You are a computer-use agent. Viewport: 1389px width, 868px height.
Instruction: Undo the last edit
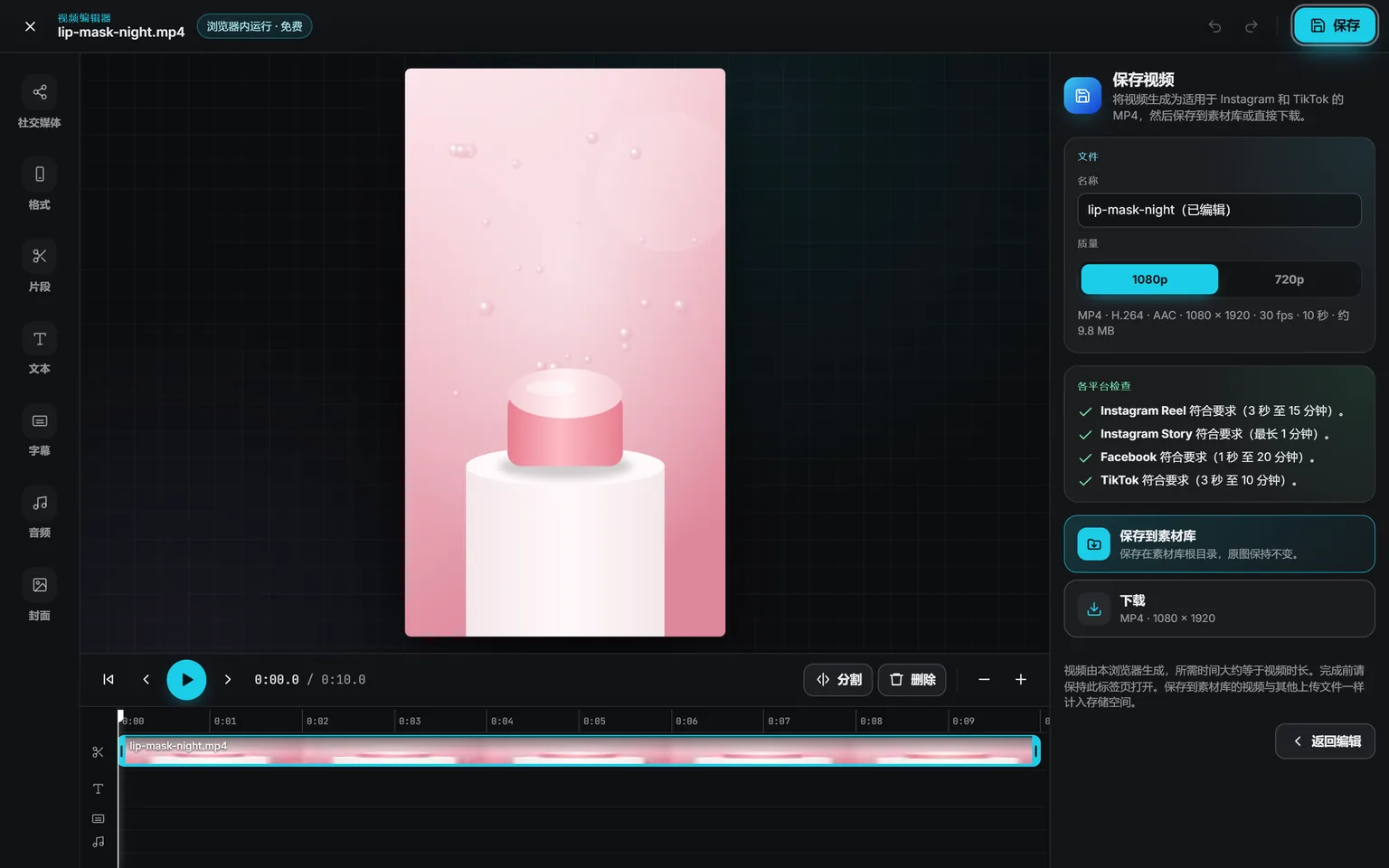point(1214,26)
